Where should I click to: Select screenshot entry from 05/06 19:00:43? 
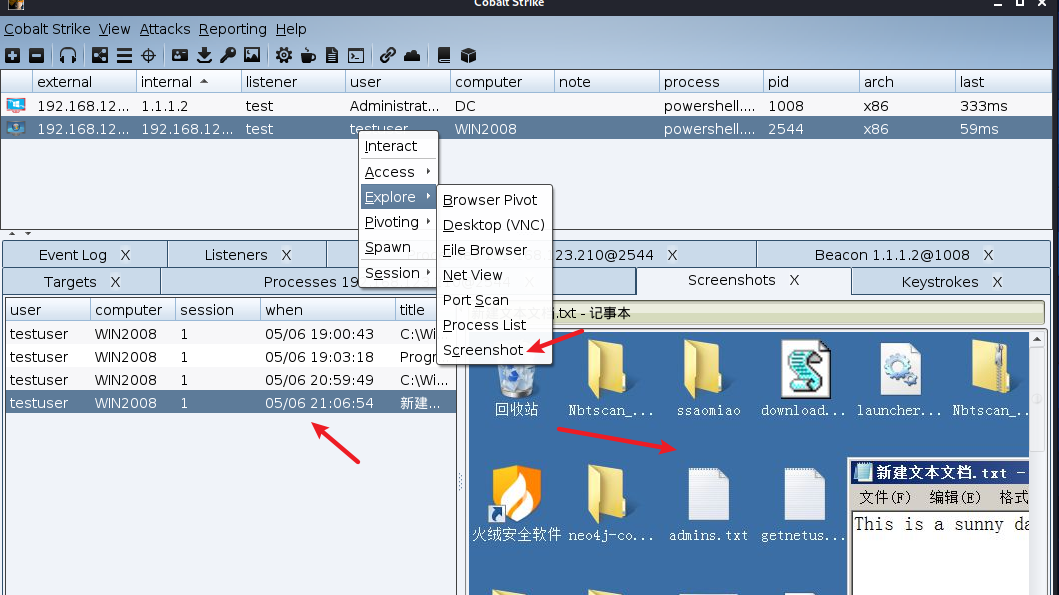tap(231, 334)
